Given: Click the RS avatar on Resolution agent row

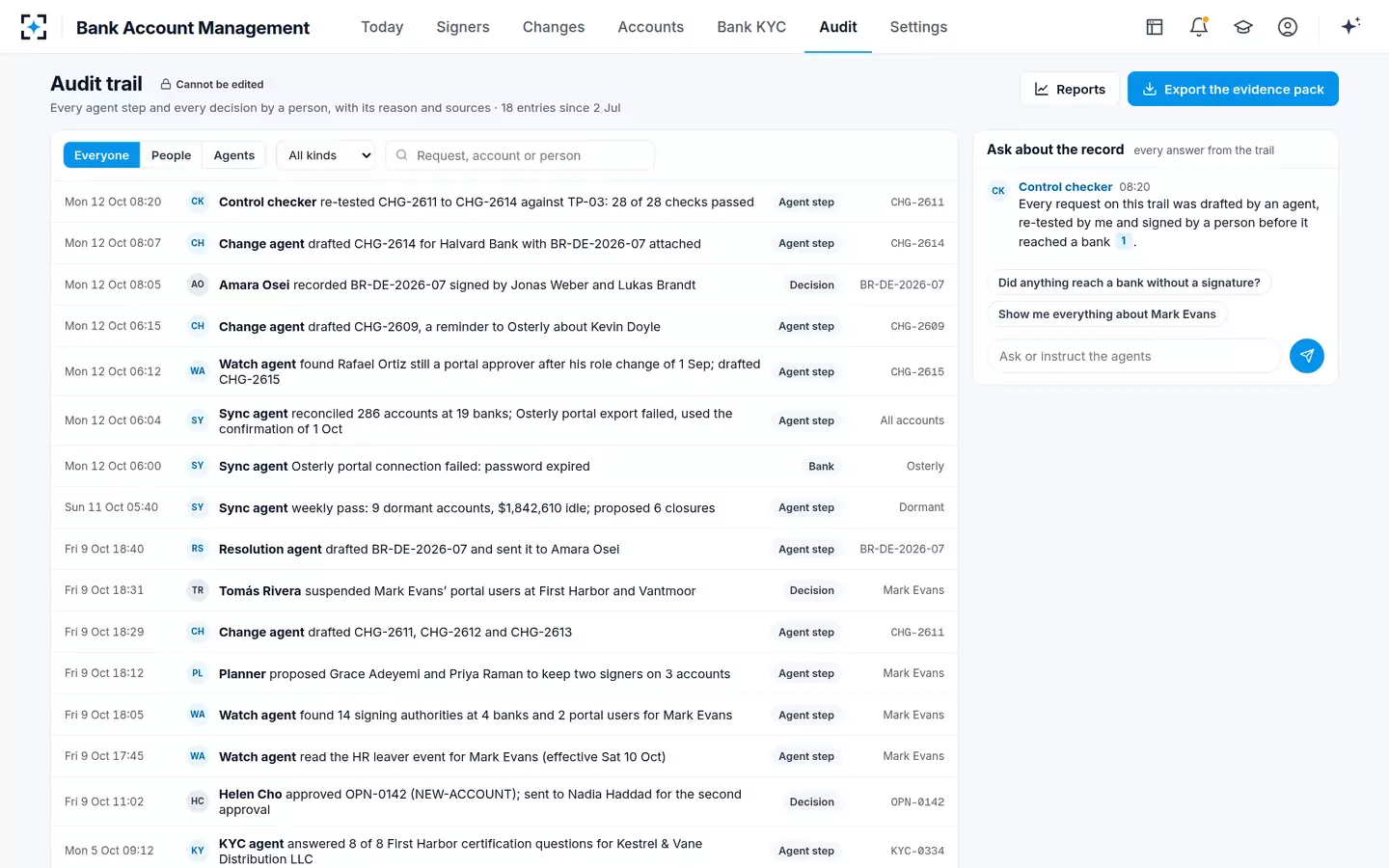Looking at the screenshot, I should pyautogui.click(x=198, y=549).
